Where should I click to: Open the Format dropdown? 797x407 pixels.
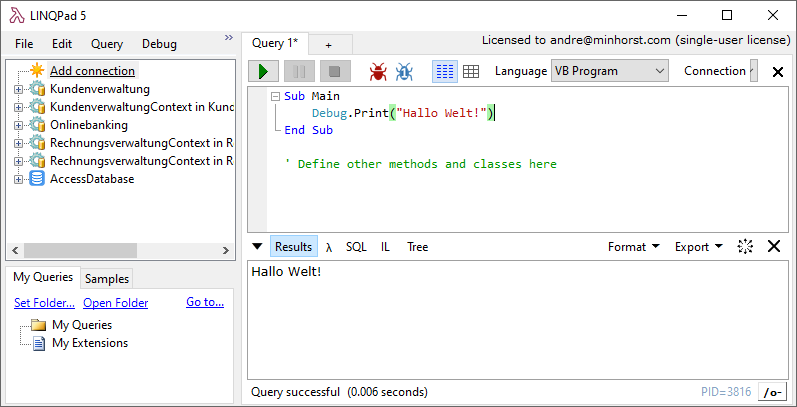tap(633, 247)
